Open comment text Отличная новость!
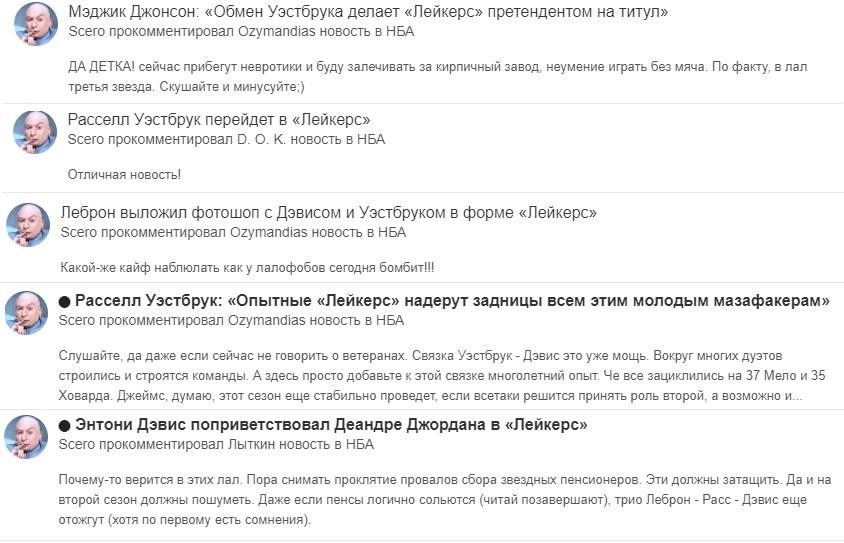This screenshot has height=543, width=844. [124, 174]
